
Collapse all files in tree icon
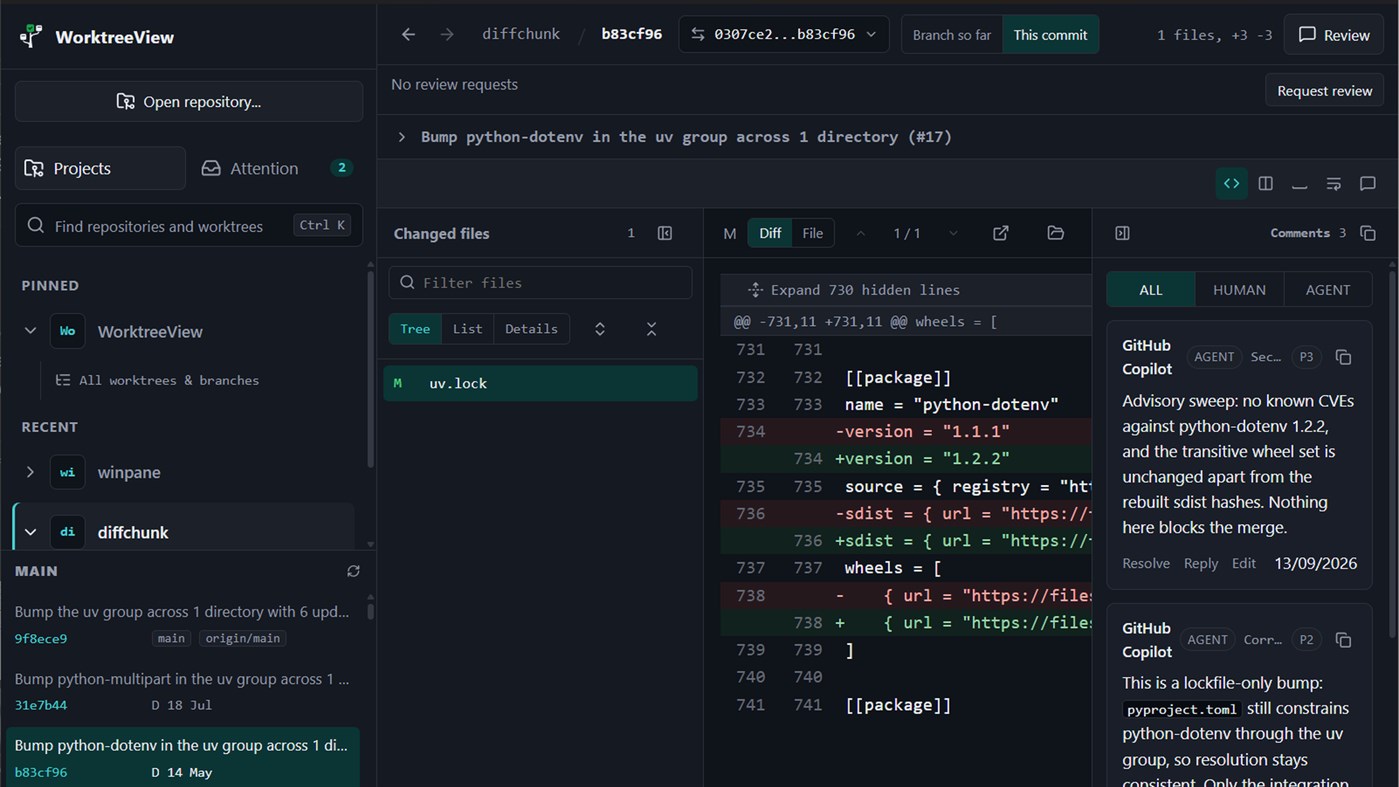pos(651,329)
